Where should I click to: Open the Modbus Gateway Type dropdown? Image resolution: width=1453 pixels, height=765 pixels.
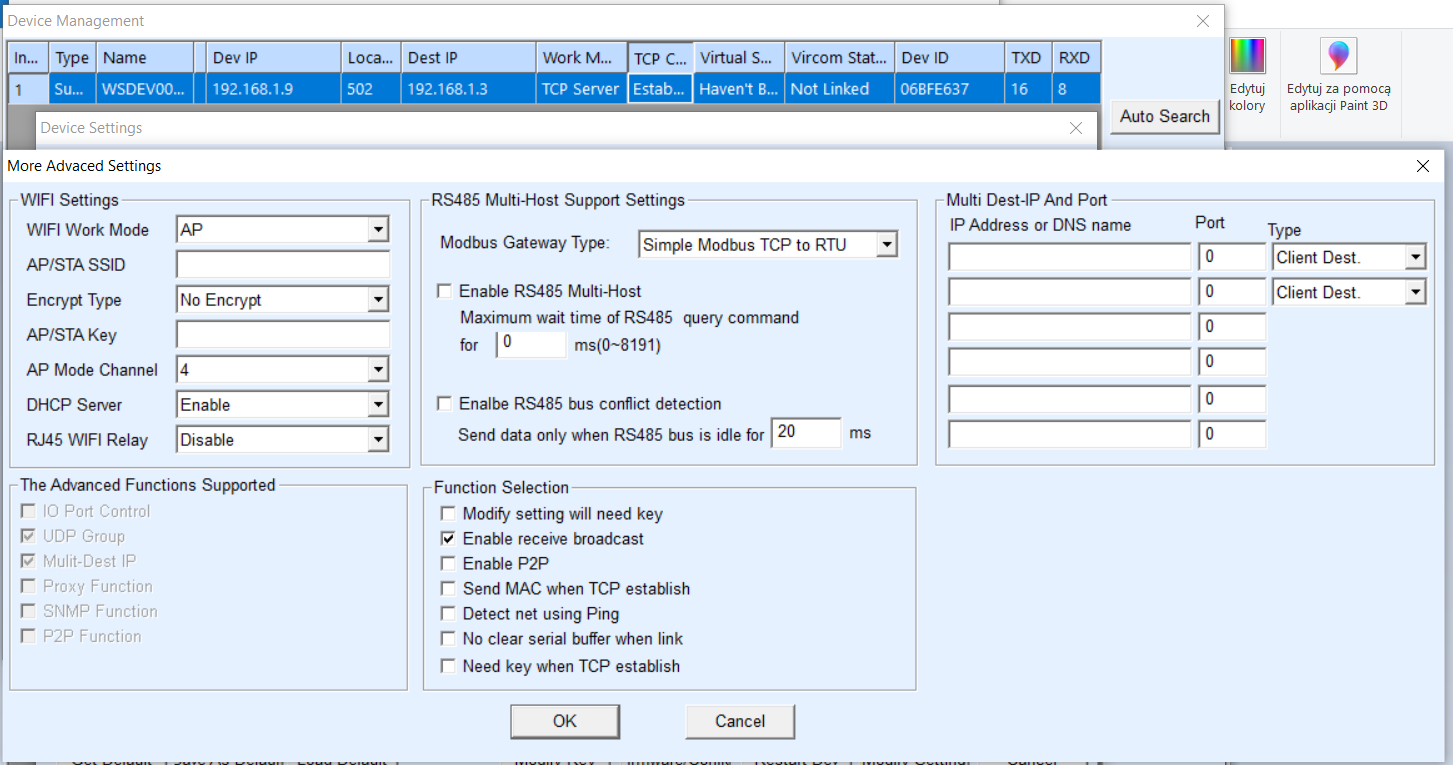886,243
